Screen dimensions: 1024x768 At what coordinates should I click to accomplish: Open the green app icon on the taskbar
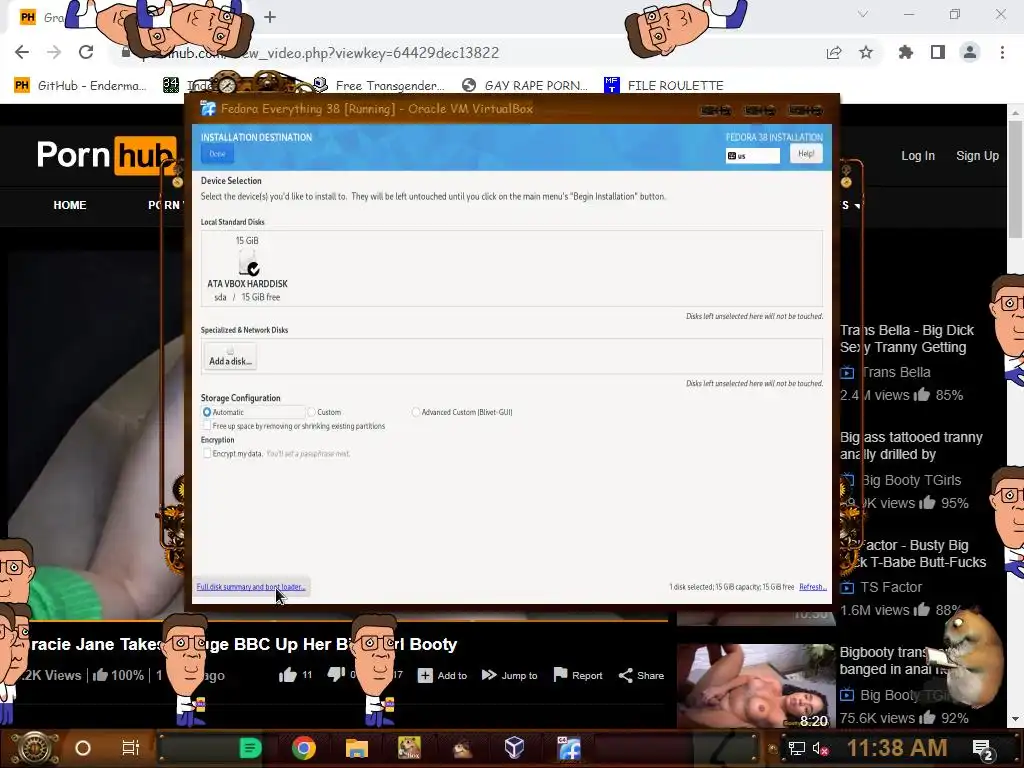(x=251, y=748)
